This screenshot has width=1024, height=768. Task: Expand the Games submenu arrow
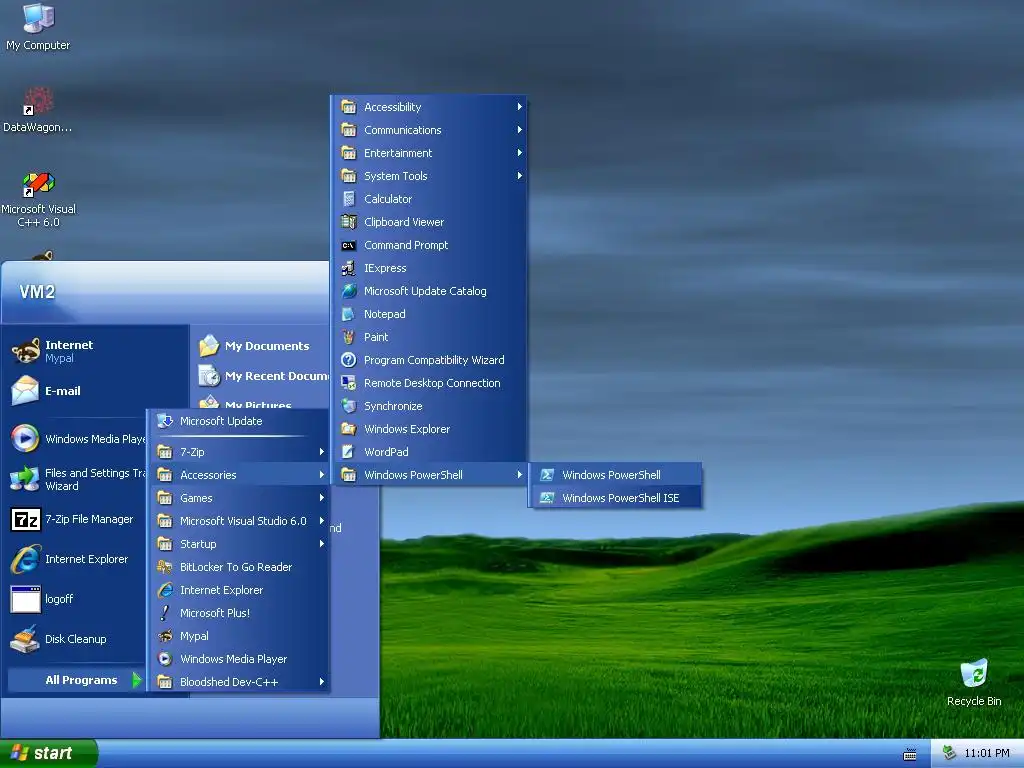point(322,498)
